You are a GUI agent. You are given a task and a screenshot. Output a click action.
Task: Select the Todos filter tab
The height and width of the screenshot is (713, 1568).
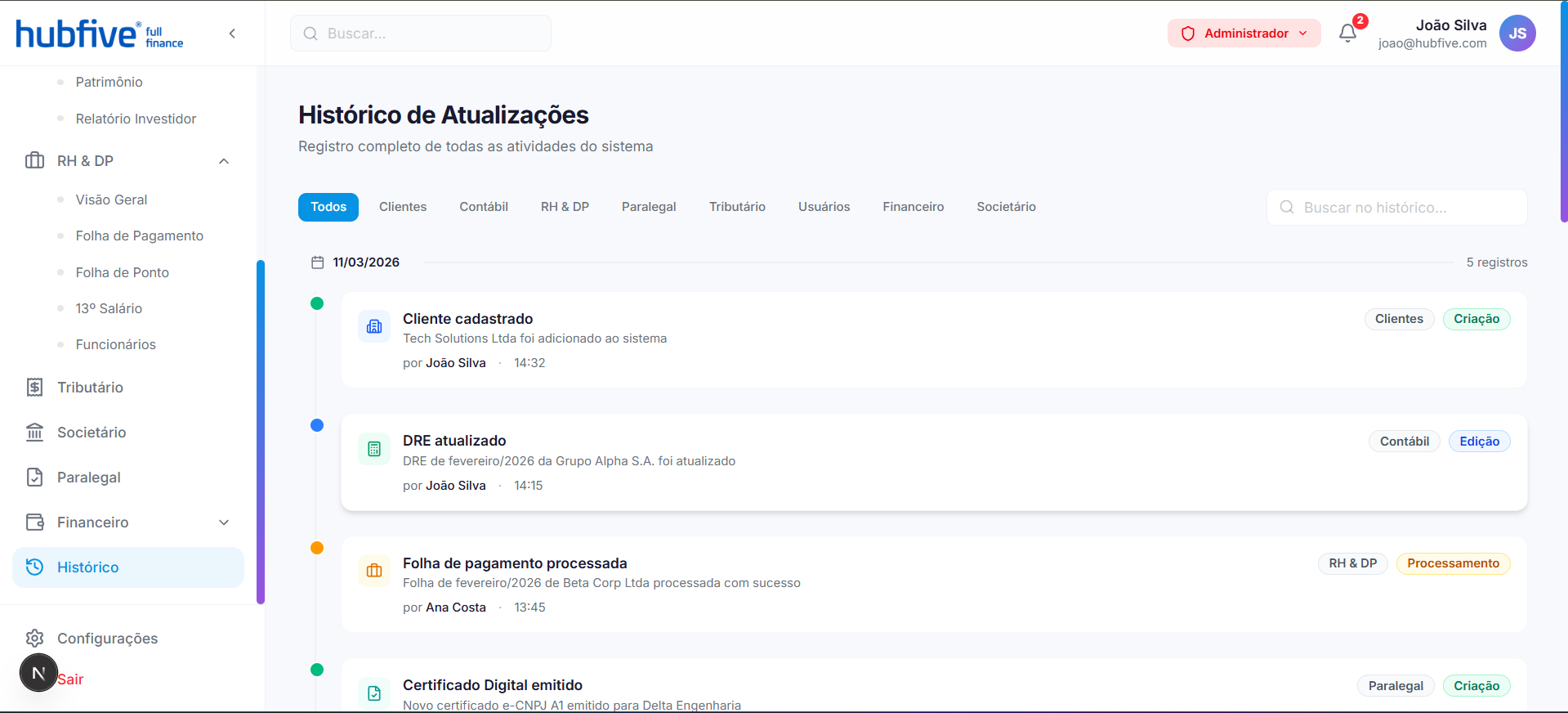328,207
